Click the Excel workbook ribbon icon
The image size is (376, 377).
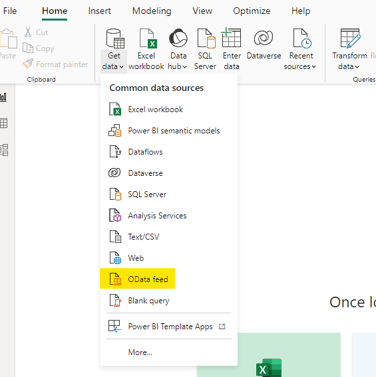tap(148, 38)
